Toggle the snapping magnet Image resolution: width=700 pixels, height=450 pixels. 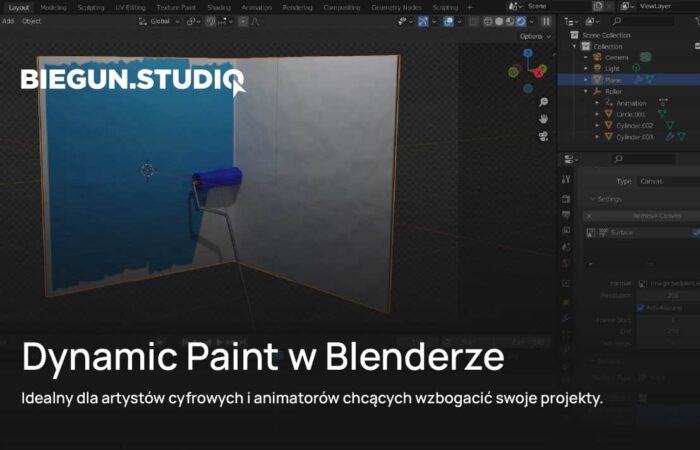(x=210, y=21)
